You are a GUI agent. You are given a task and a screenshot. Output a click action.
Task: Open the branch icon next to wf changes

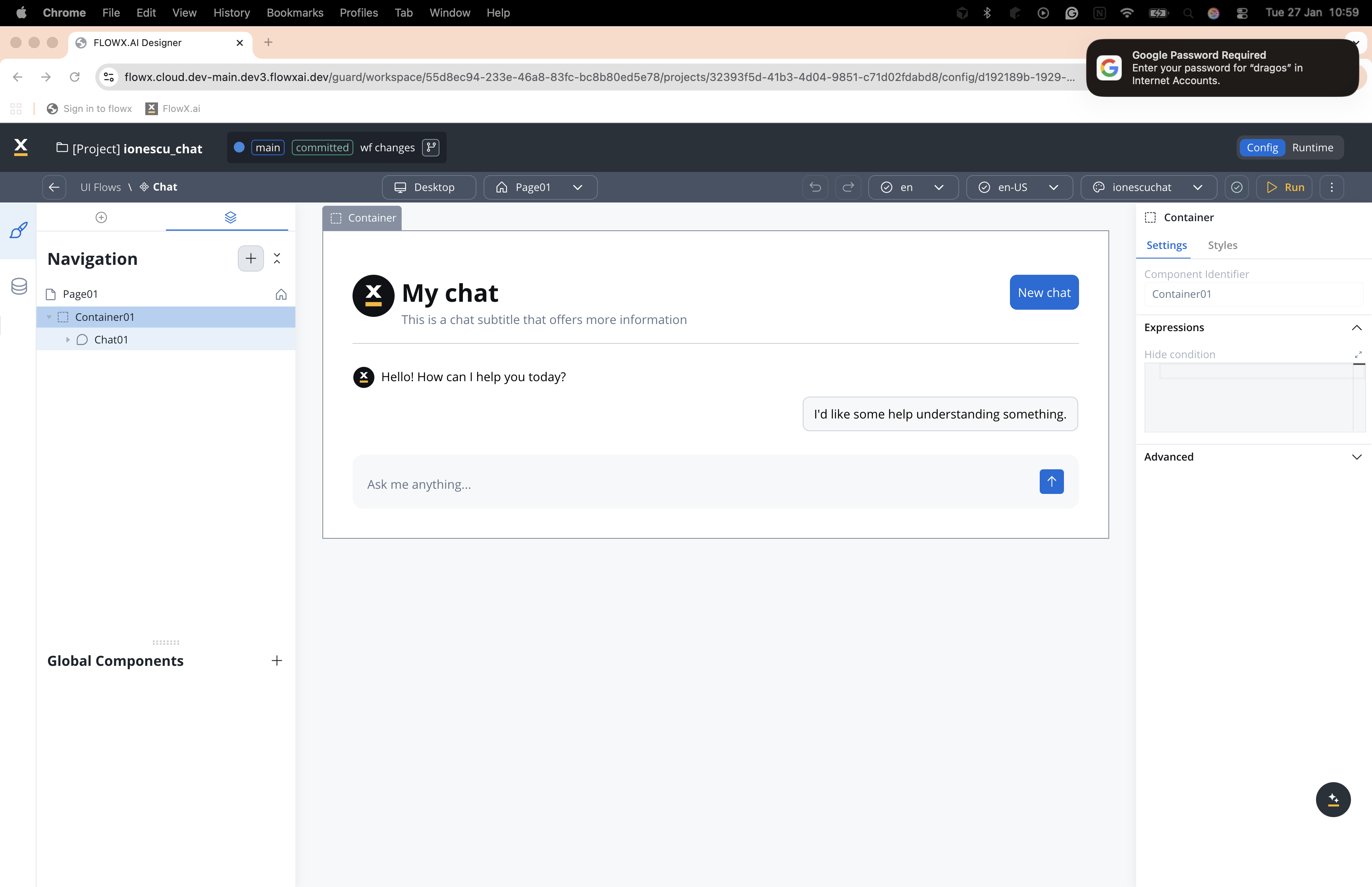[431, 147]
